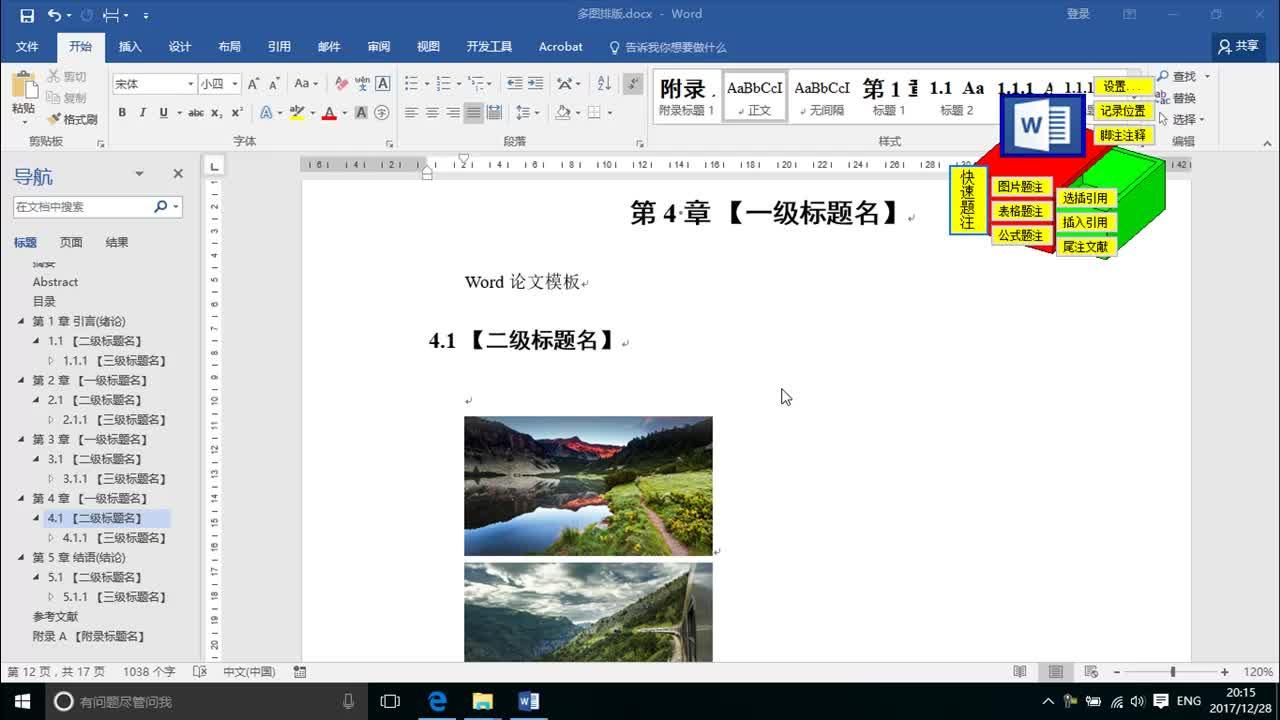Click the search magnifier in navigation pane
The image size is (1280, 720).
(161, 207)
